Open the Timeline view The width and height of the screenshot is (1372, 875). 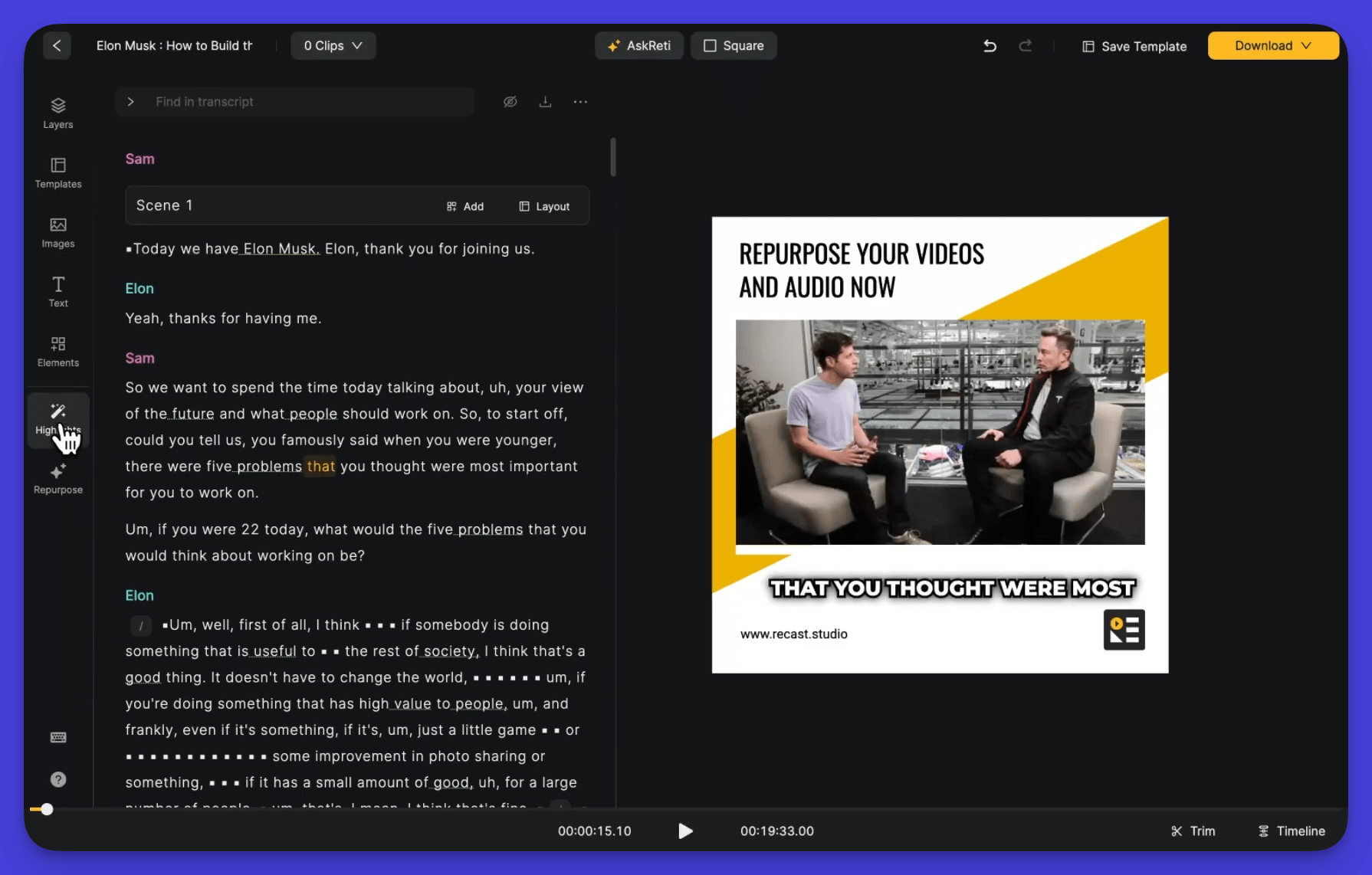tap(1292, 831)
